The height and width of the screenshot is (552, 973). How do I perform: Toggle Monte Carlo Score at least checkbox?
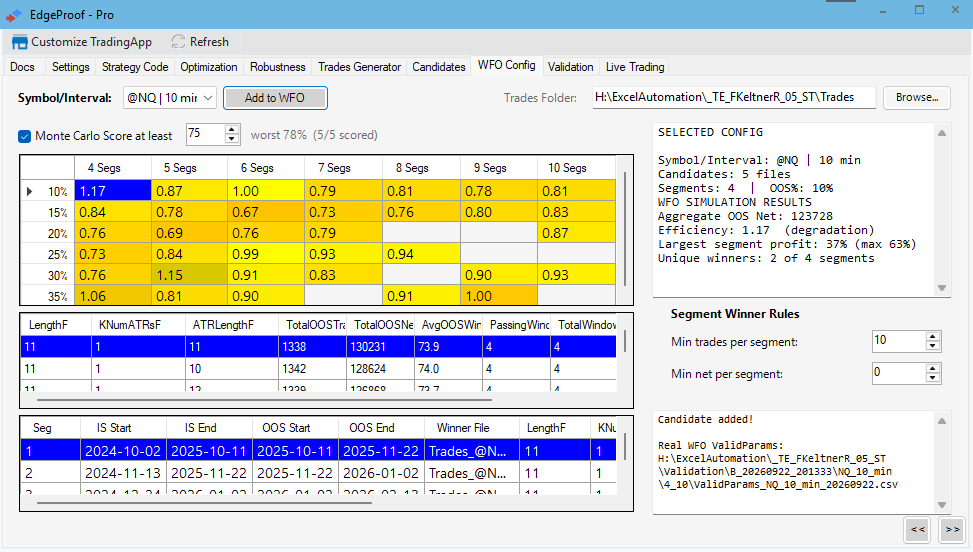24,136
